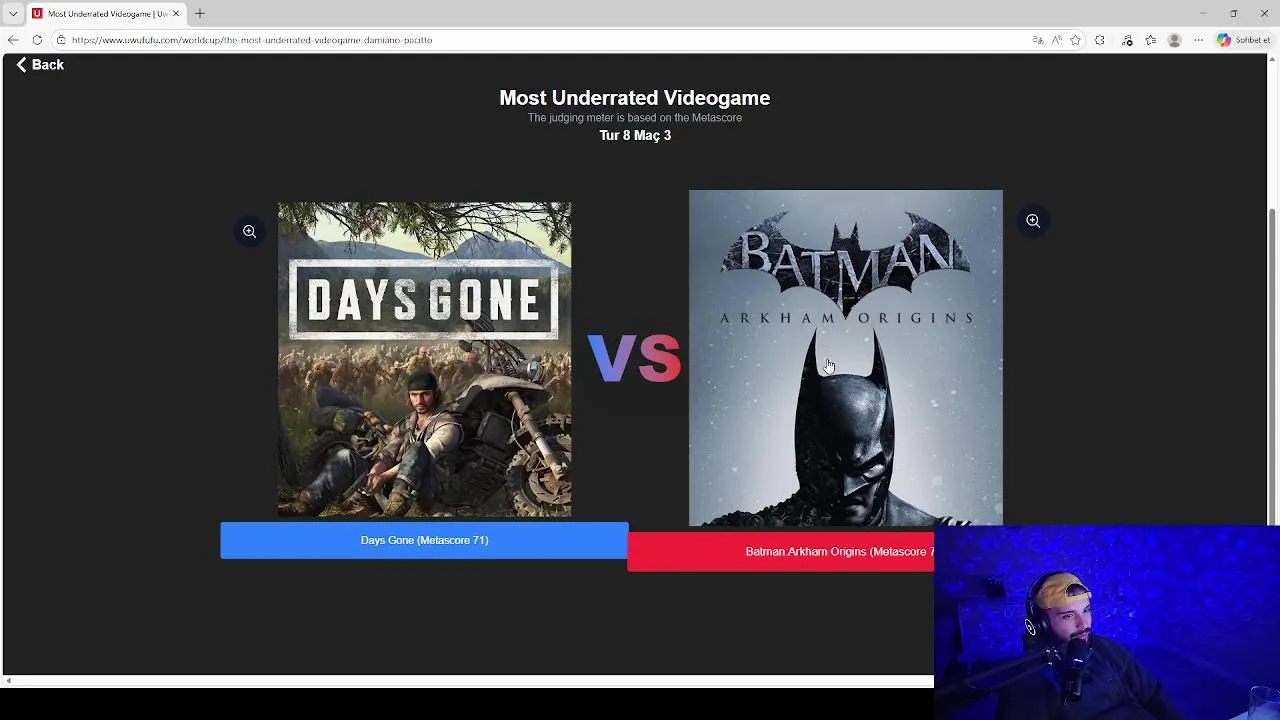Select the Days Gone cover image

(425, 360)
